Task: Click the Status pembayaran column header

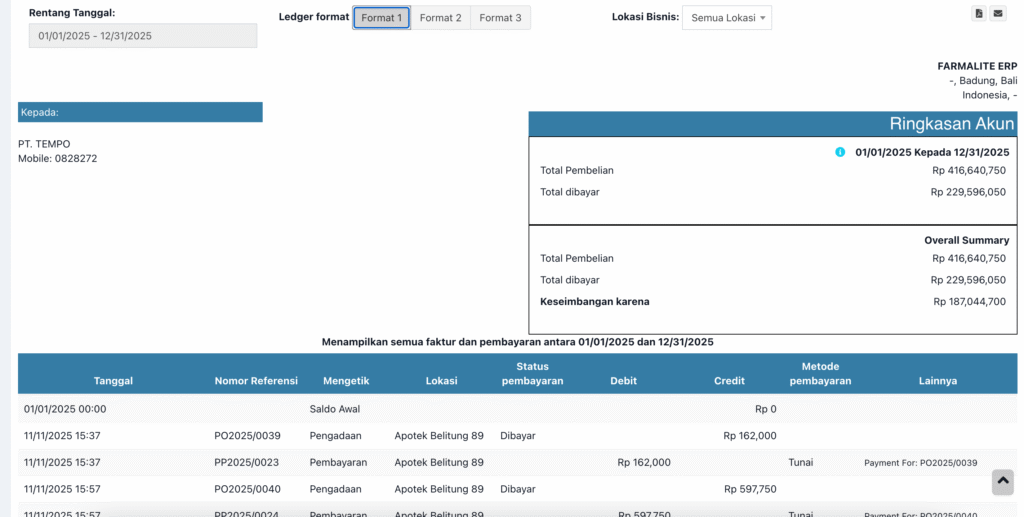Action: [532, 373]
